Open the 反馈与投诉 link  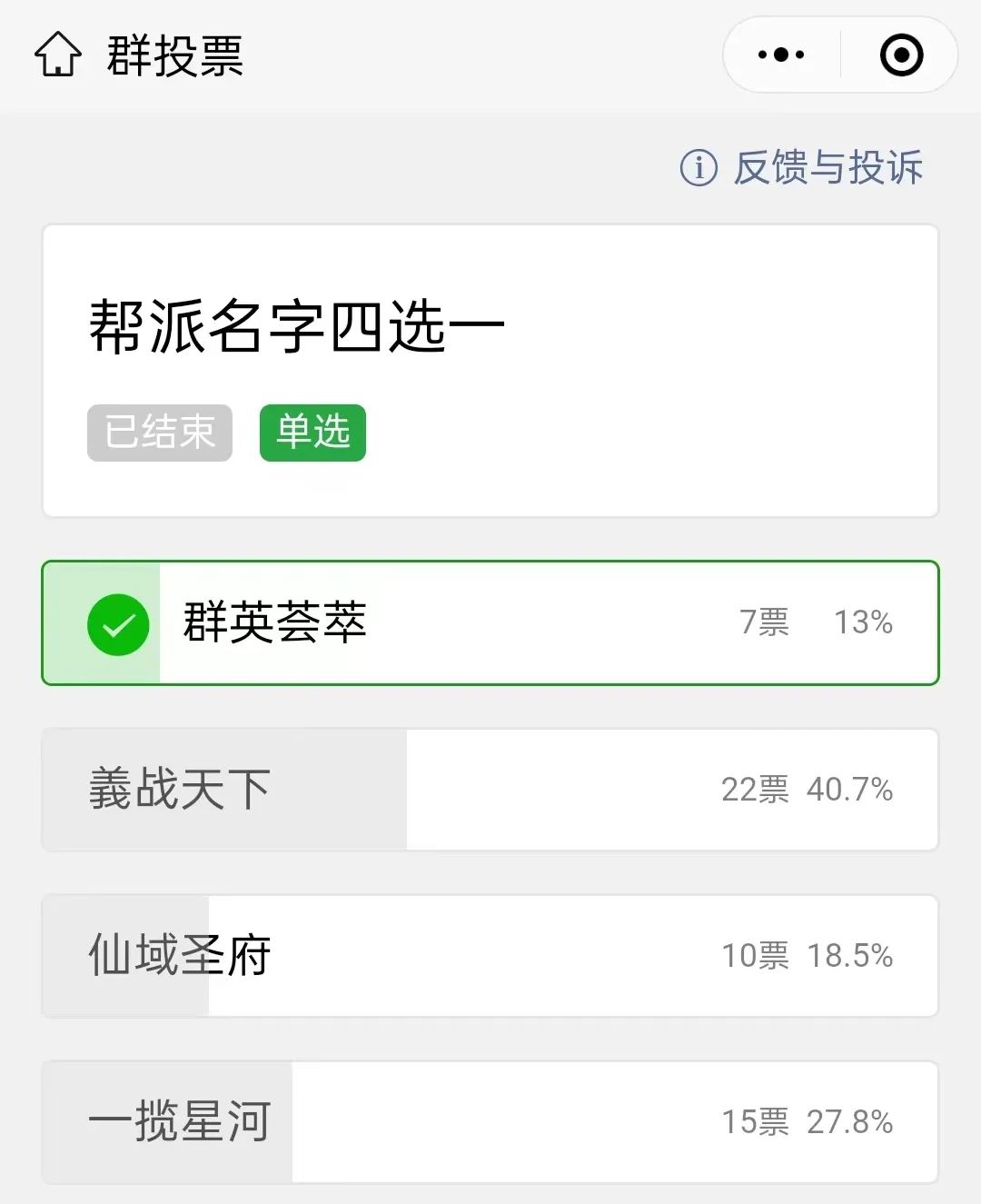pyautogui.click(x=828, y=167)
